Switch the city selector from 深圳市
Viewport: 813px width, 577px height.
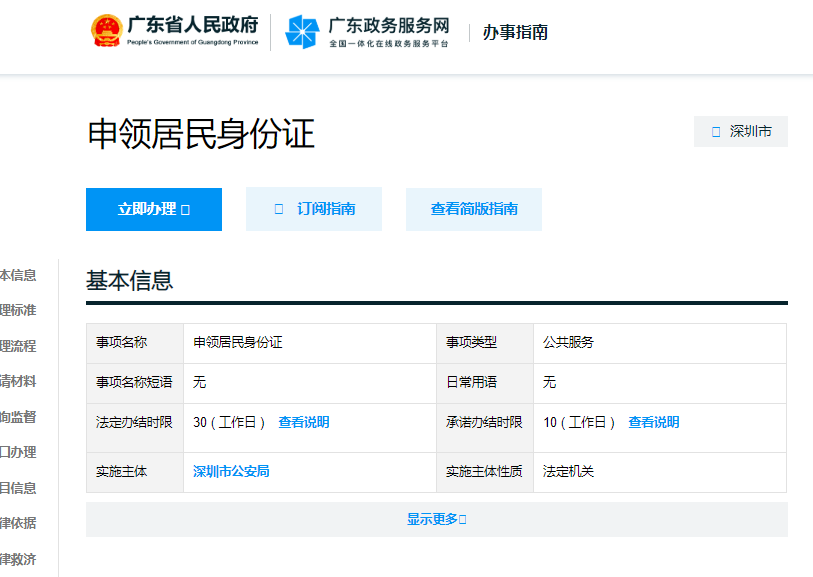(x=740, y=131)
